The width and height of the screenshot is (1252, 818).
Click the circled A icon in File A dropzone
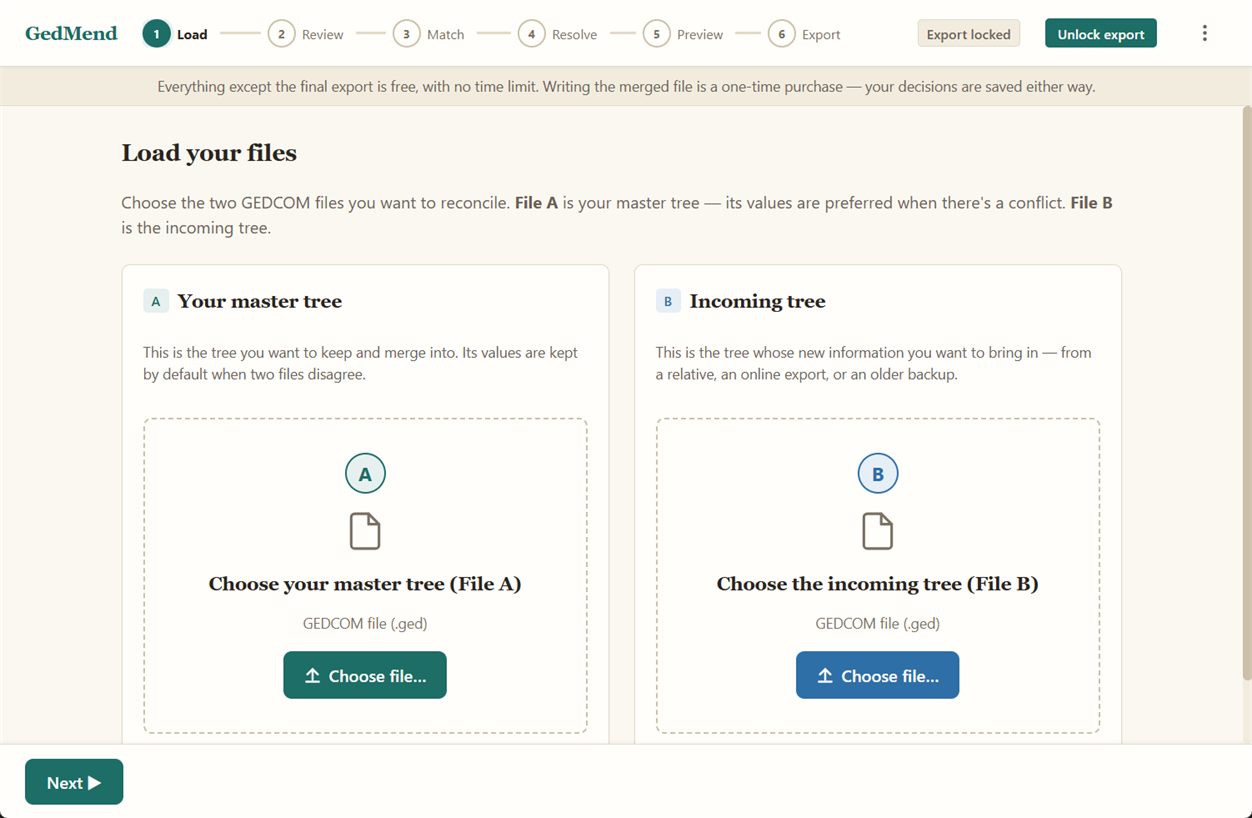(365, 474)
